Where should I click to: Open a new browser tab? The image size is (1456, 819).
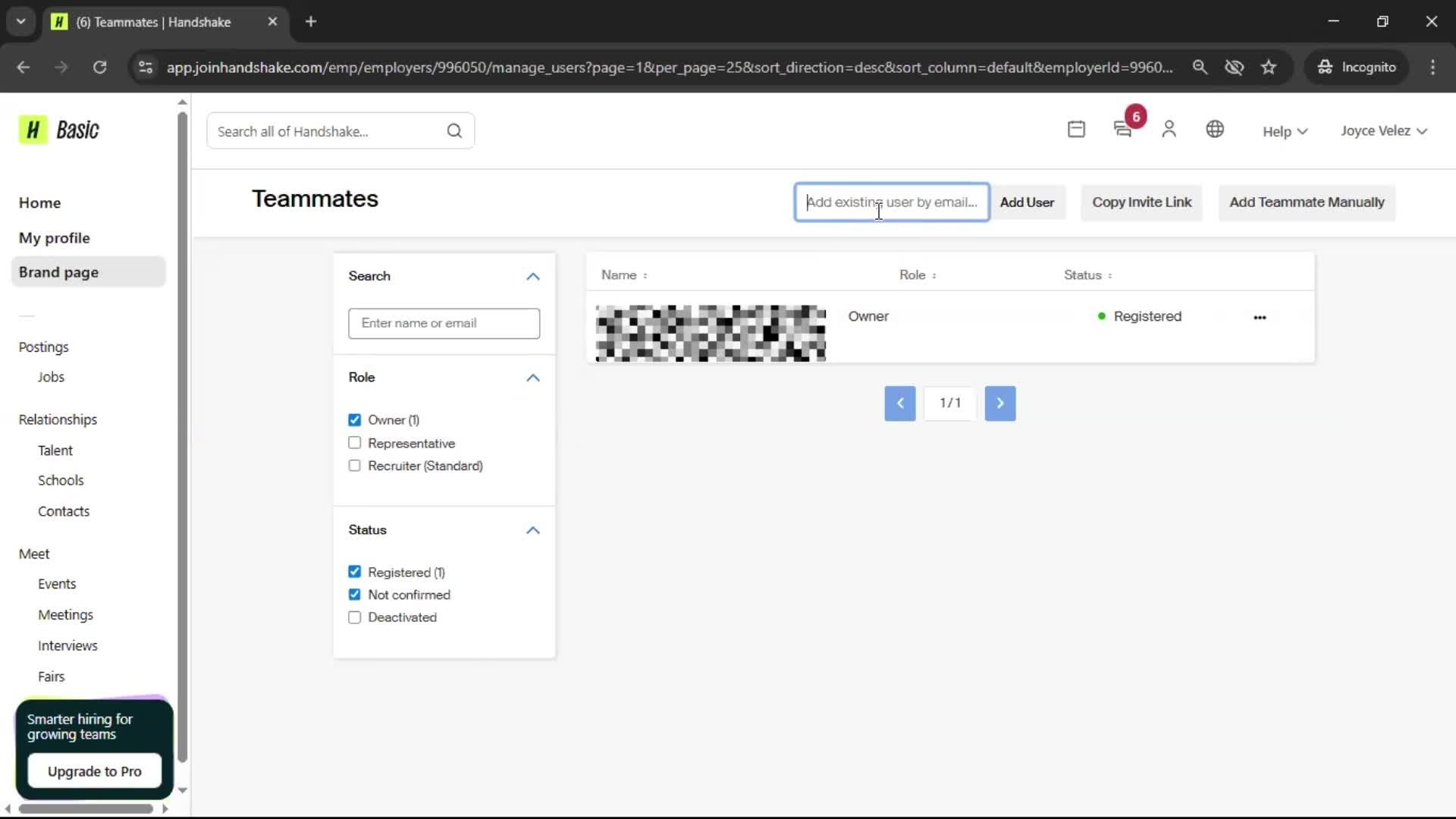[311, 22]
